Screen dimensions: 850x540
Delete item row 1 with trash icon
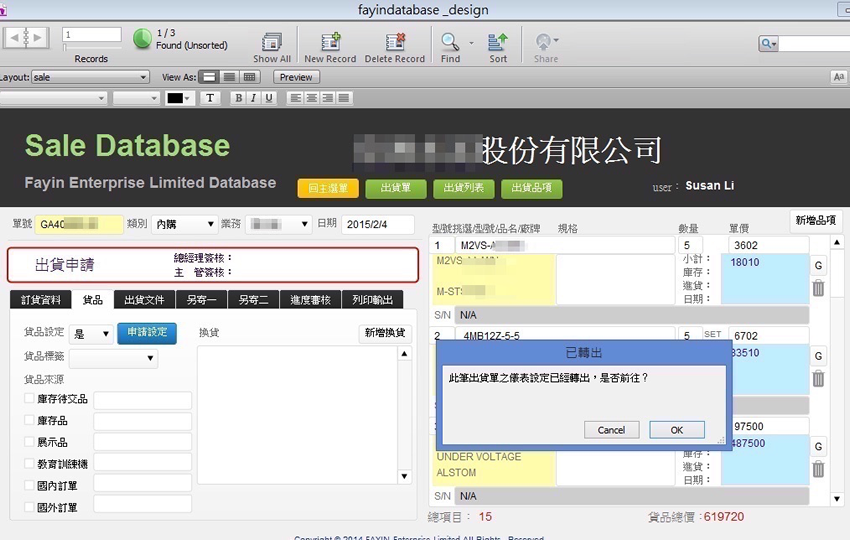coord(819,288)
